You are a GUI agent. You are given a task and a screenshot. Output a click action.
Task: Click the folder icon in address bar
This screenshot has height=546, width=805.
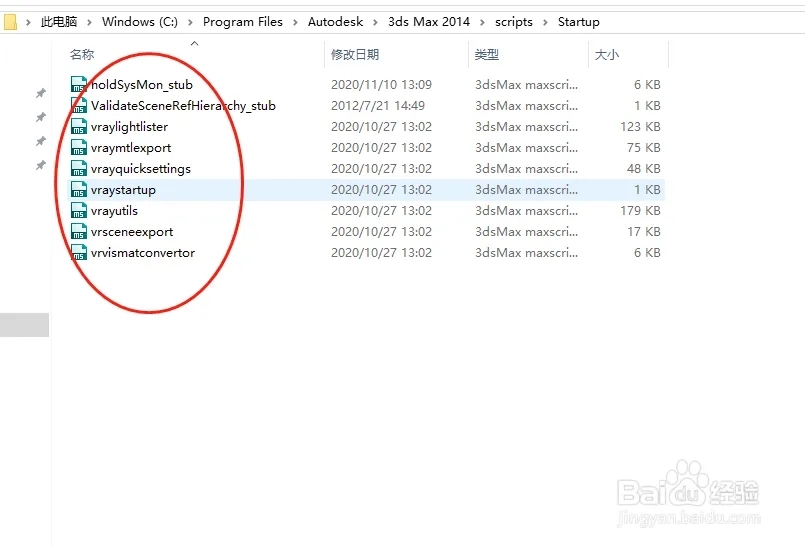[x=10, y=22]
